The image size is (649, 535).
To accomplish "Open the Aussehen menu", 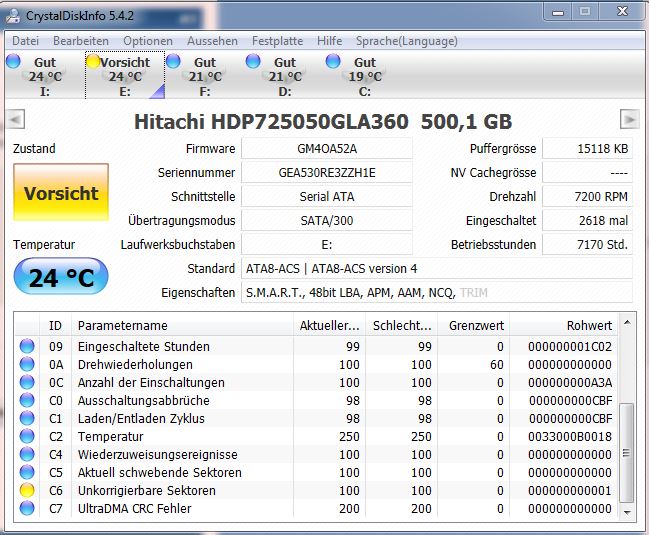I will [212, 41].
